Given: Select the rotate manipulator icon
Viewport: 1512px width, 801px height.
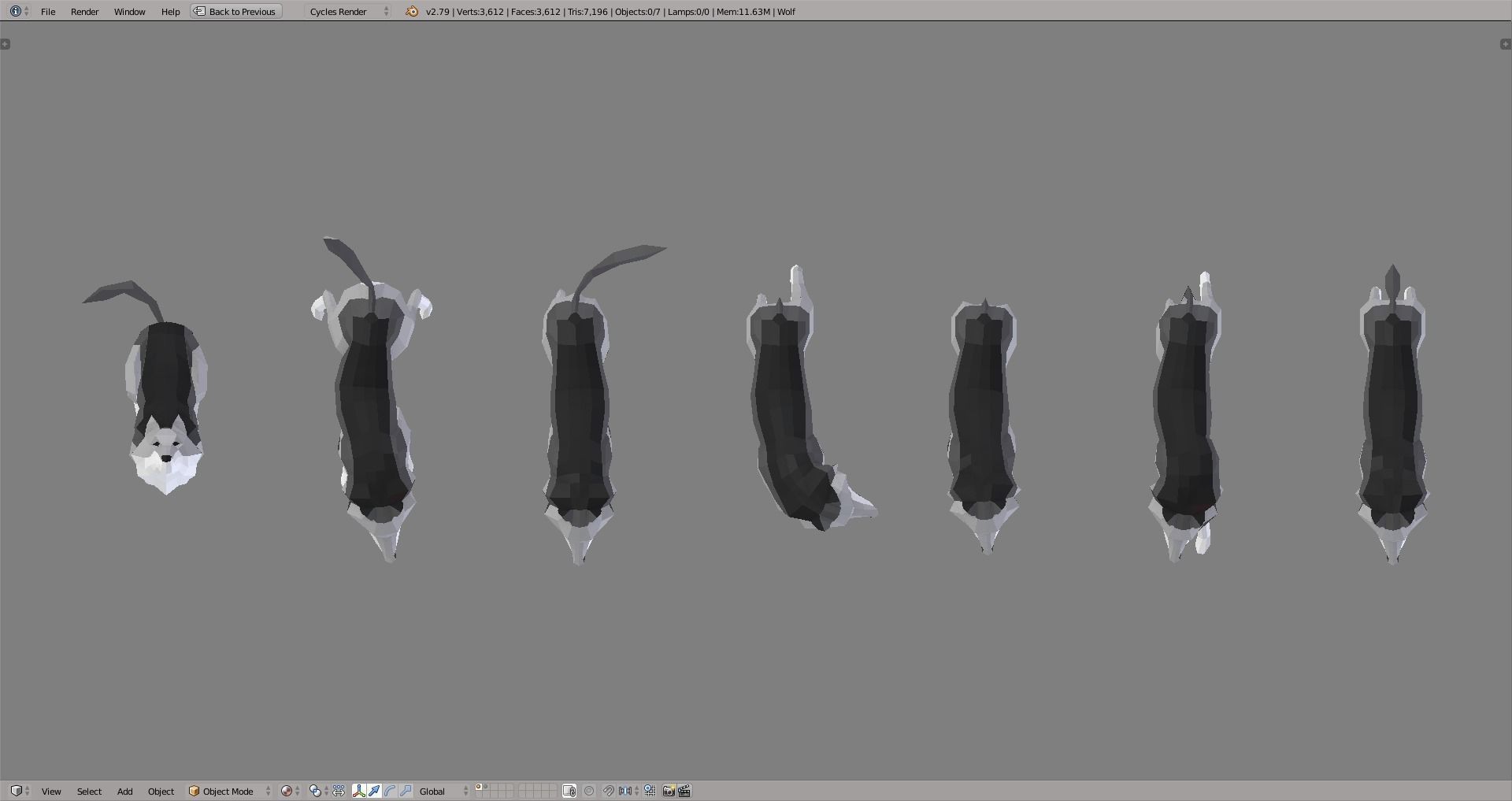Looking at the screenshot, I should click(x=390, y=791).
